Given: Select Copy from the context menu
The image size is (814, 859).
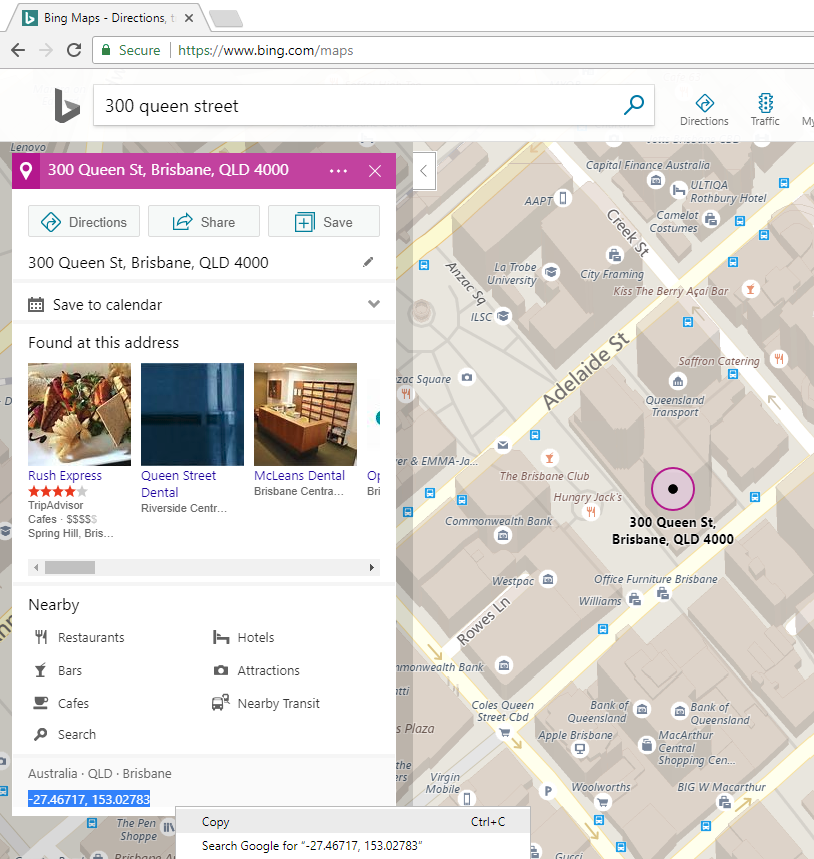Looking at the screenshot, I should point(353,822).
